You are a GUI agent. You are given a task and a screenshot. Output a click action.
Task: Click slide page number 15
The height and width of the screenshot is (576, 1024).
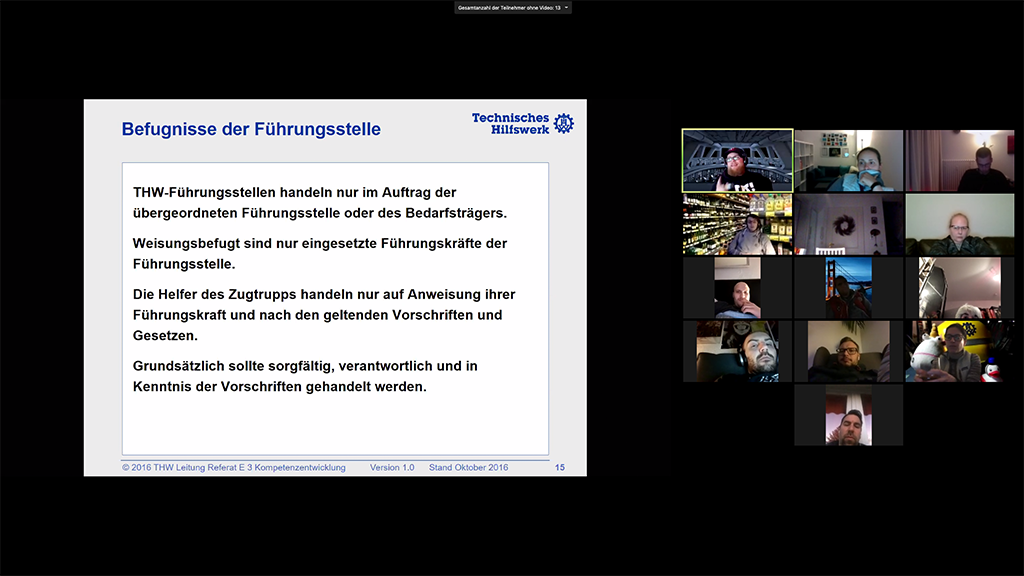pos(560,467)
